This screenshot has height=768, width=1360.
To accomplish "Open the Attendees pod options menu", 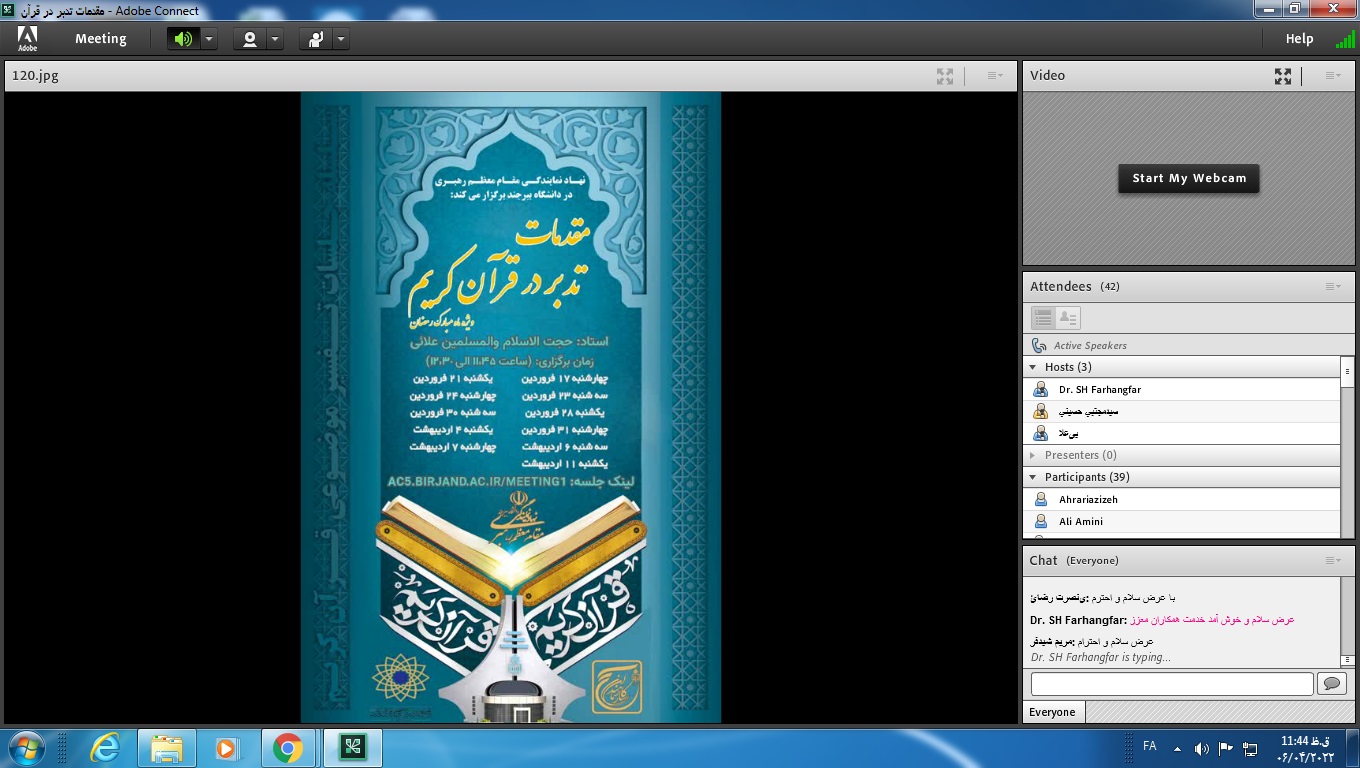I will click(x=1333, y=287).
